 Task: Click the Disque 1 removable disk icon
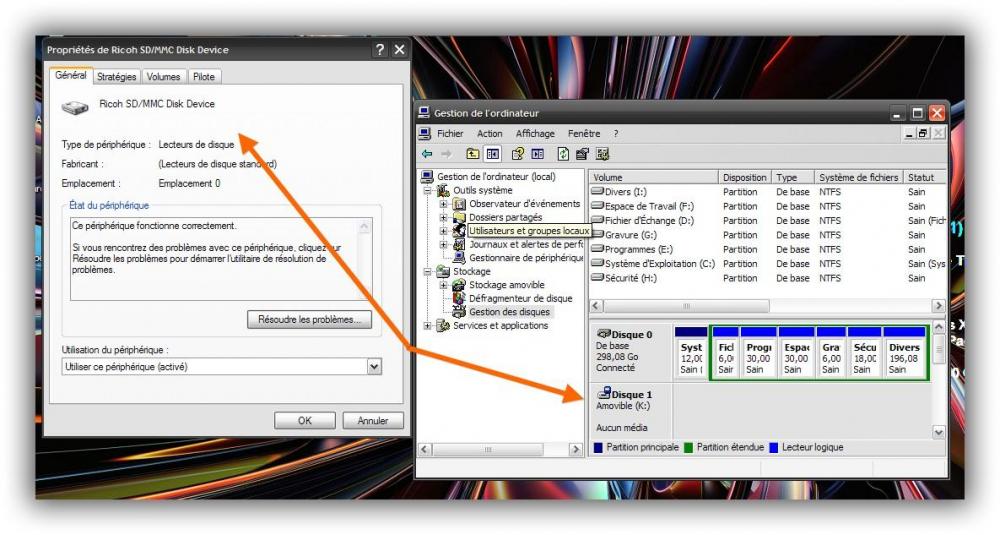pos(603,395)
